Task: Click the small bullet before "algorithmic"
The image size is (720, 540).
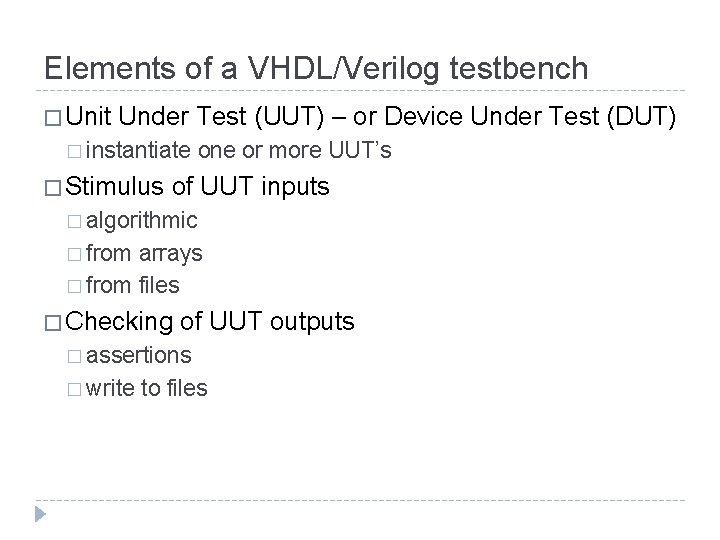Action: click(x=76, y=220)
